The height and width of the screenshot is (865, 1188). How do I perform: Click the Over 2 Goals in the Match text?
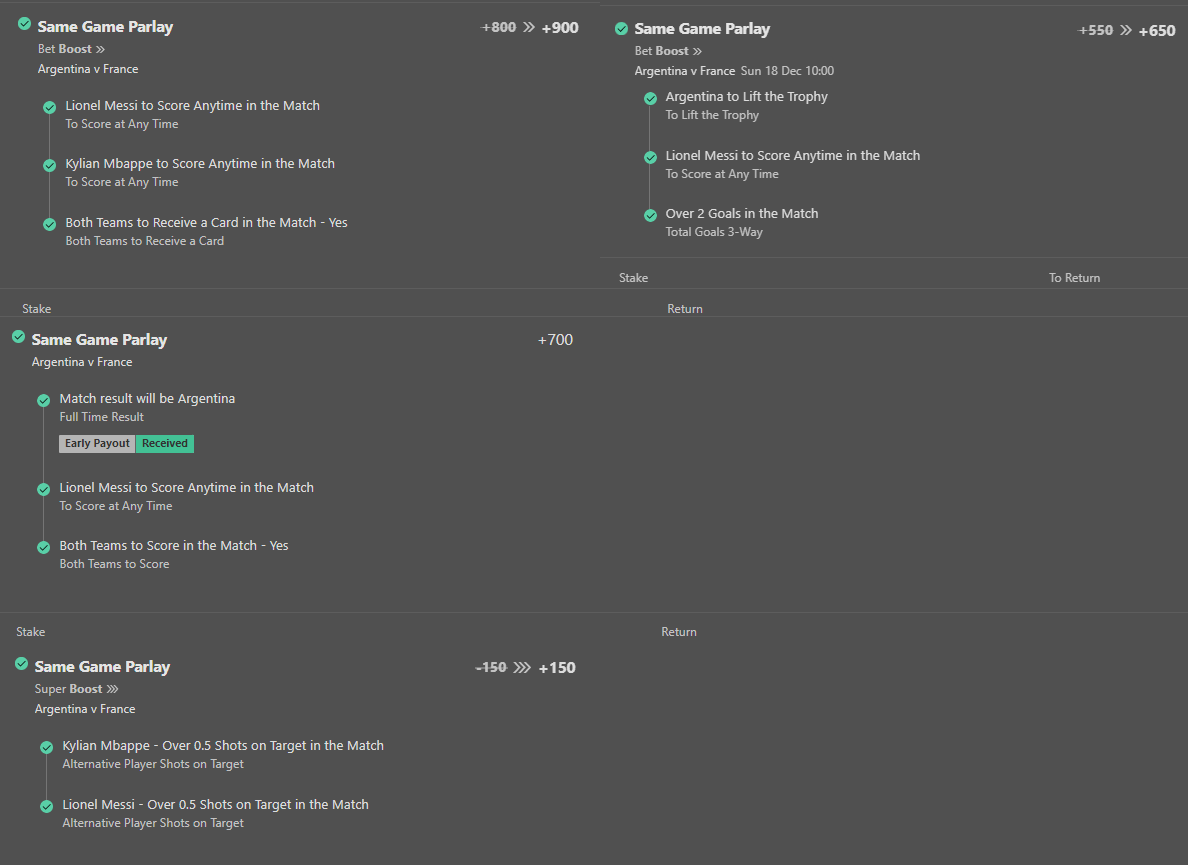click(742, 214)
